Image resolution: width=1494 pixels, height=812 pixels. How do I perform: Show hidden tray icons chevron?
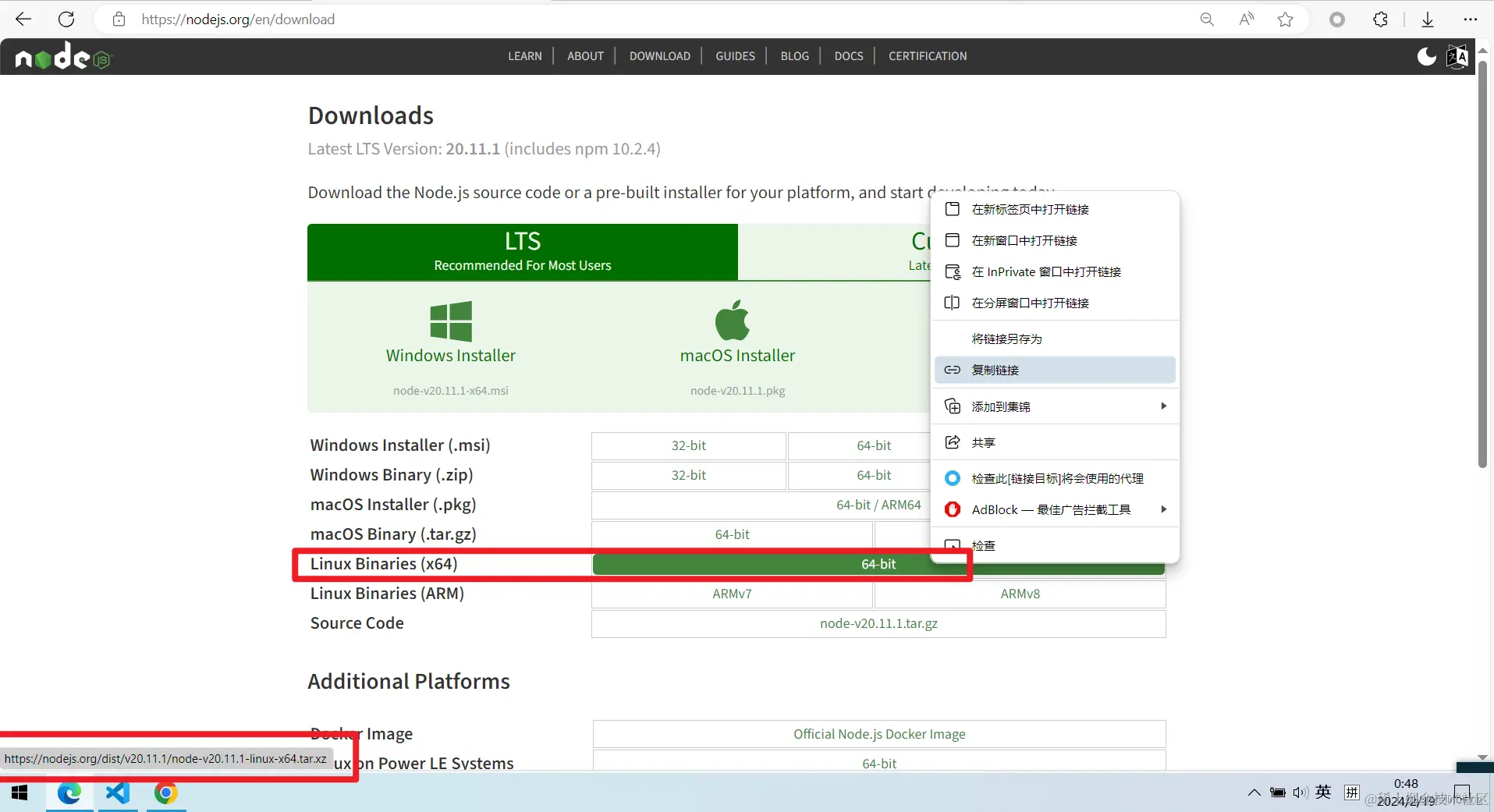coord(1254,792)
